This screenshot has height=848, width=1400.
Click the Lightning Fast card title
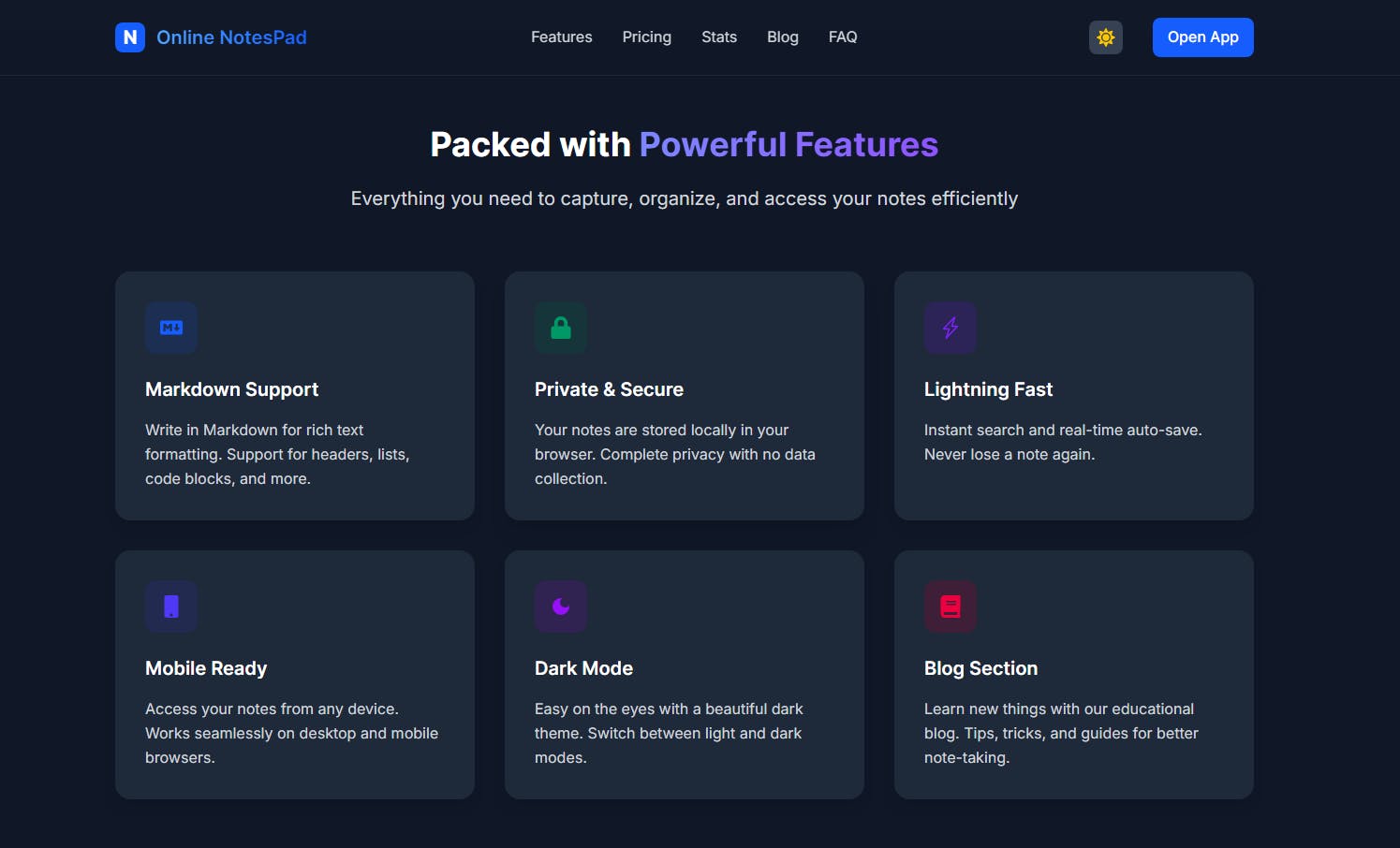988,389
